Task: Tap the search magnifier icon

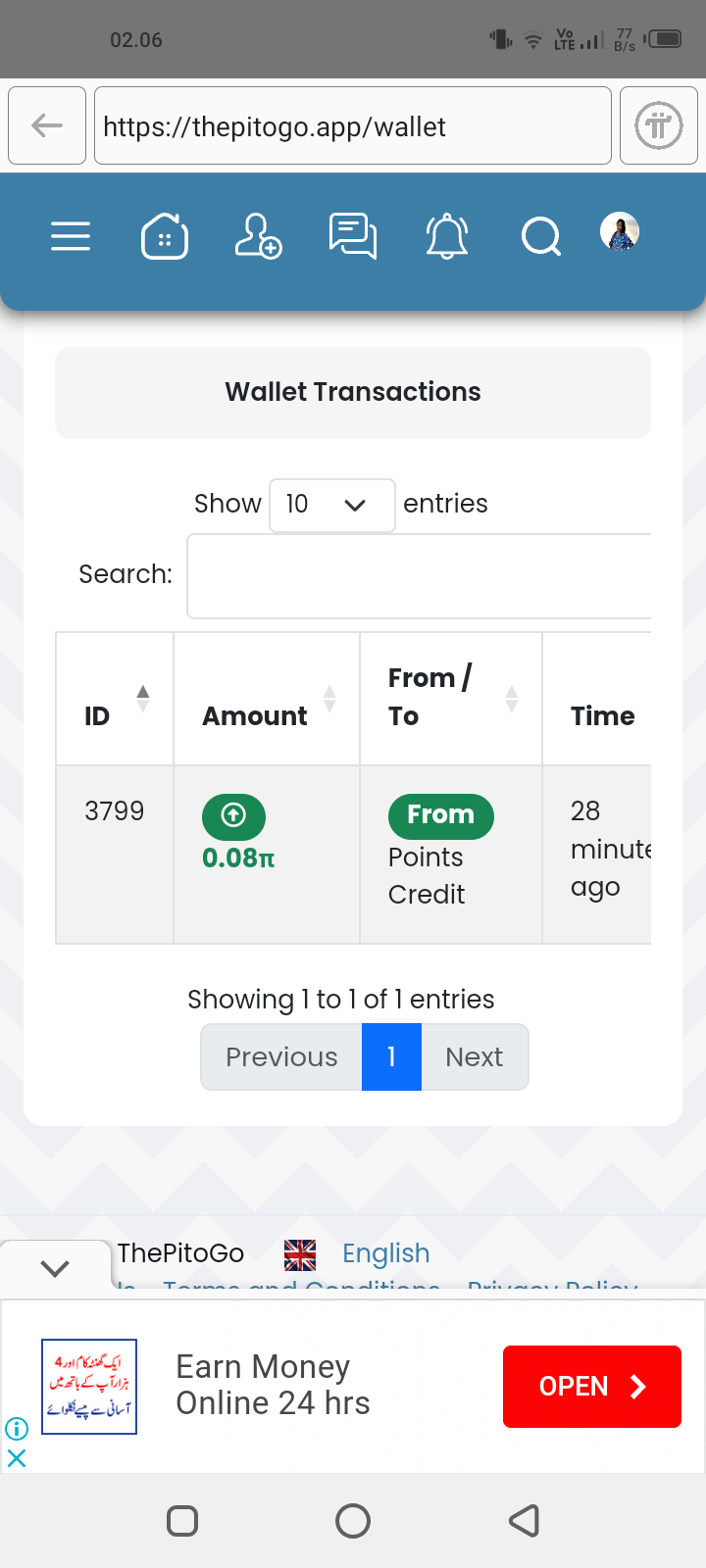Action: tap(540, 236)
